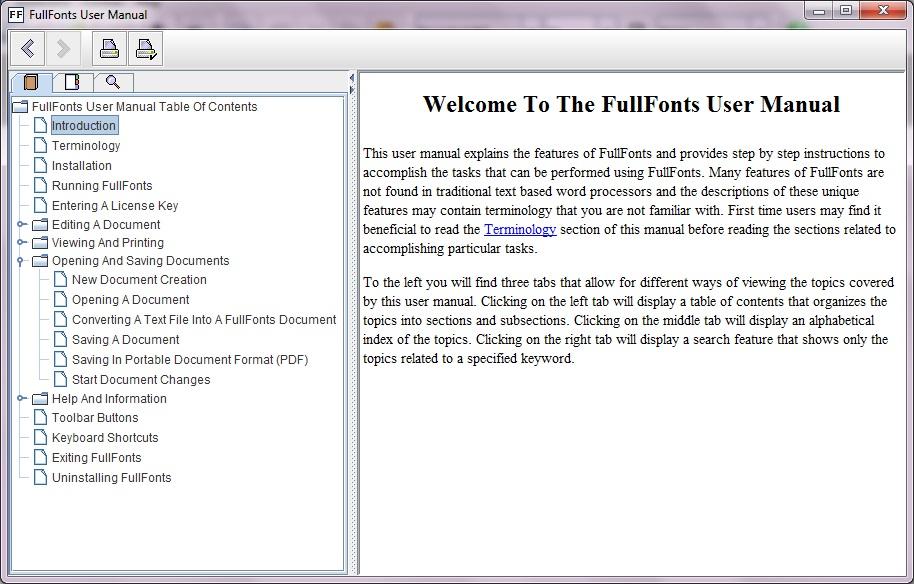This screenshot has height=584, width=914.
Task: Click the page icon beside Start Document Changes
Action: click(60, 379)
